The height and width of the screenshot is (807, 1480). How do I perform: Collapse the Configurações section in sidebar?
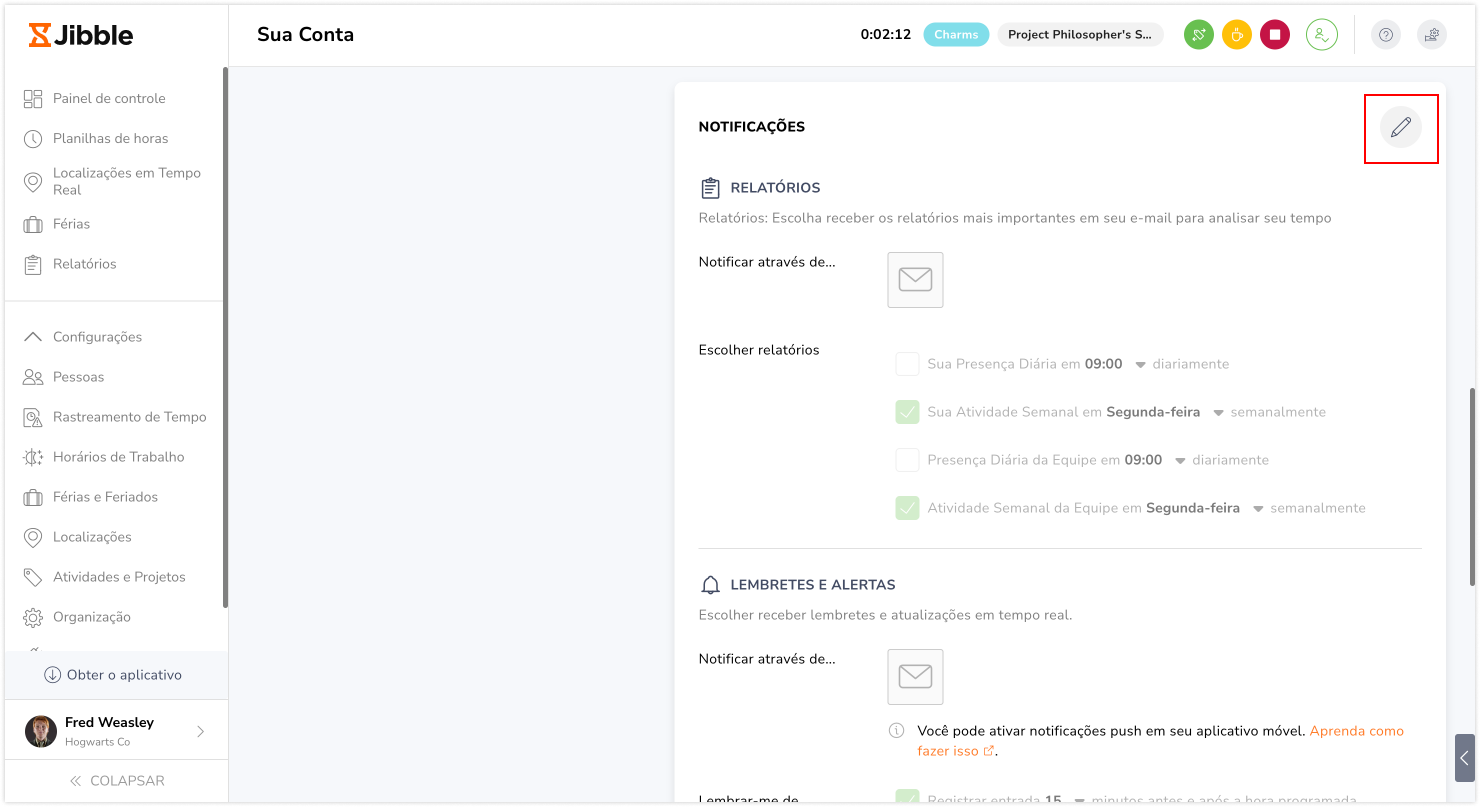(34, 337)
